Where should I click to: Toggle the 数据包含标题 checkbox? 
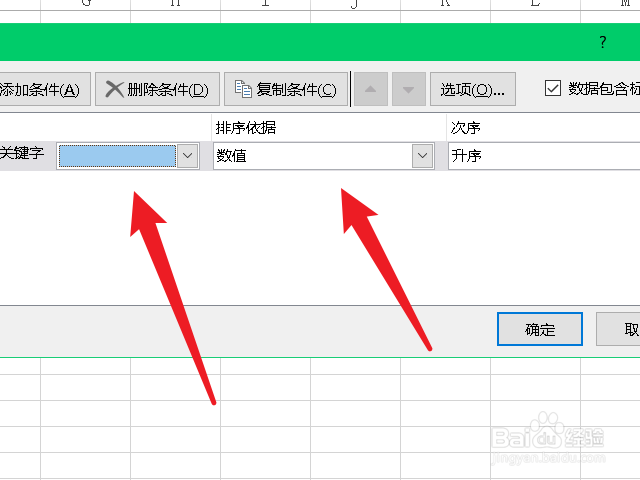[553, 88]
